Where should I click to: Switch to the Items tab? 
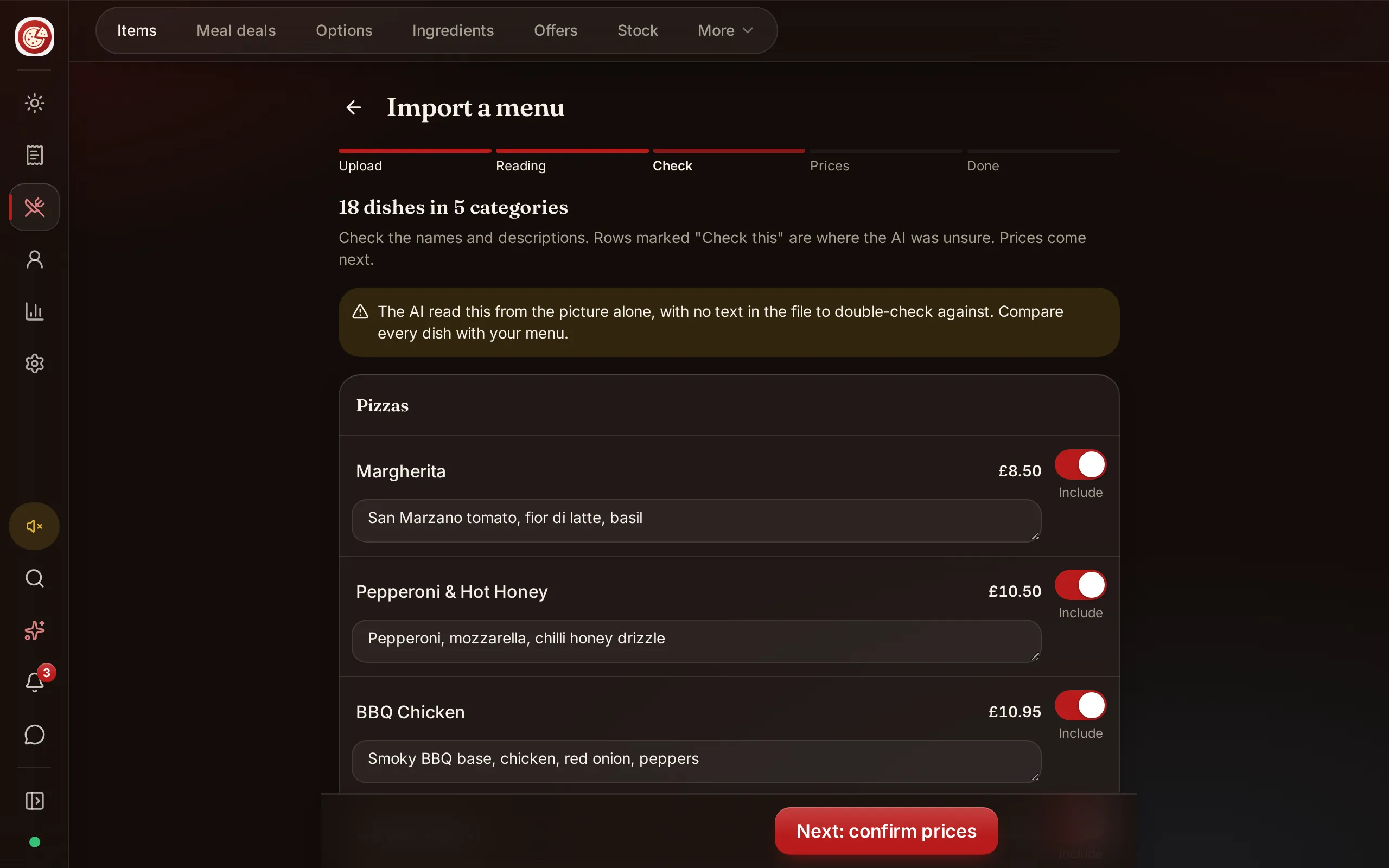[137, 30]
